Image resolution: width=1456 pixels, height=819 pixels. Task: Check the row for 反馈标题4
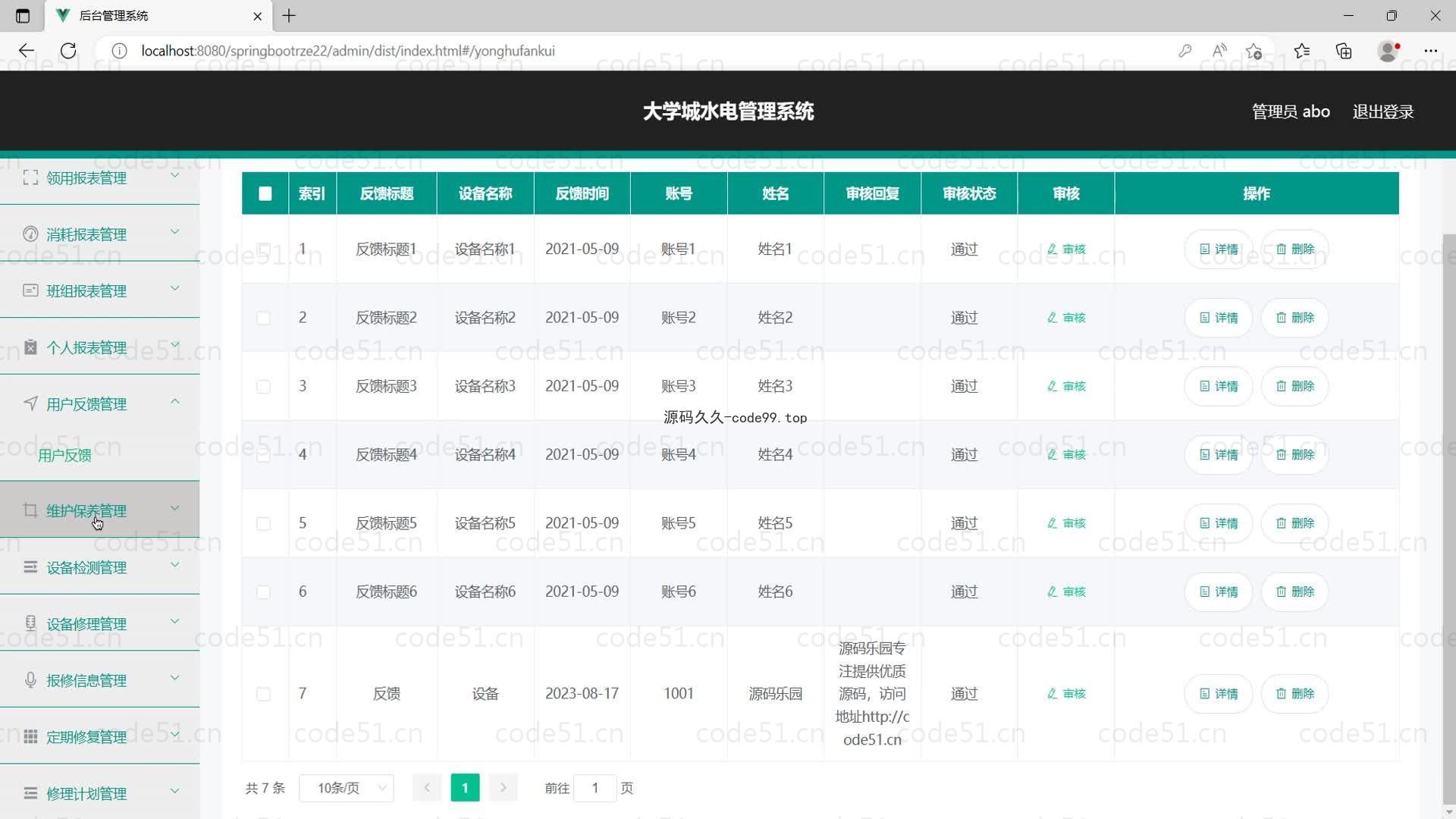[x=263, y=455]
